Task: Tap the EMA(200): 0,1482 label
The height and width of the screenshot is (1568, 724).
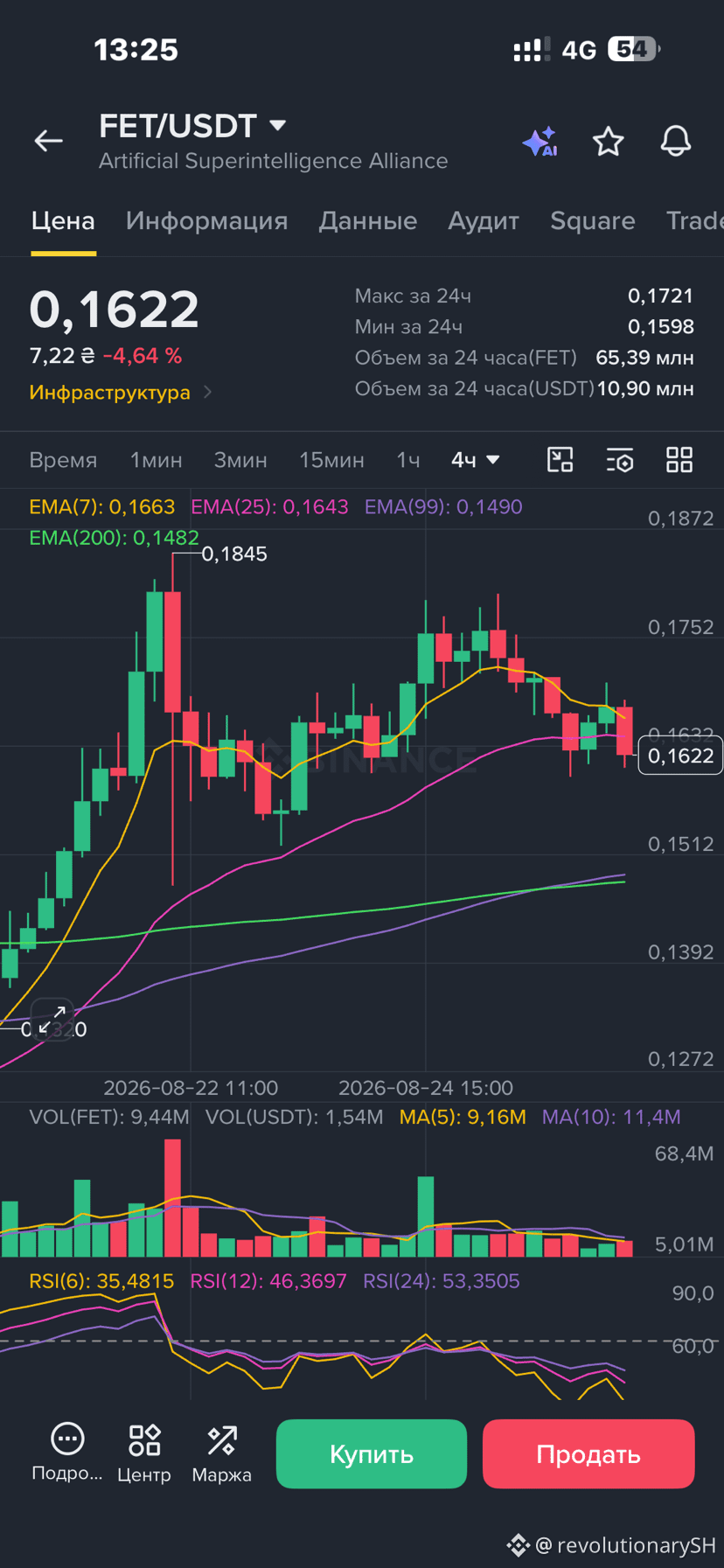Action: coord(114,537)
